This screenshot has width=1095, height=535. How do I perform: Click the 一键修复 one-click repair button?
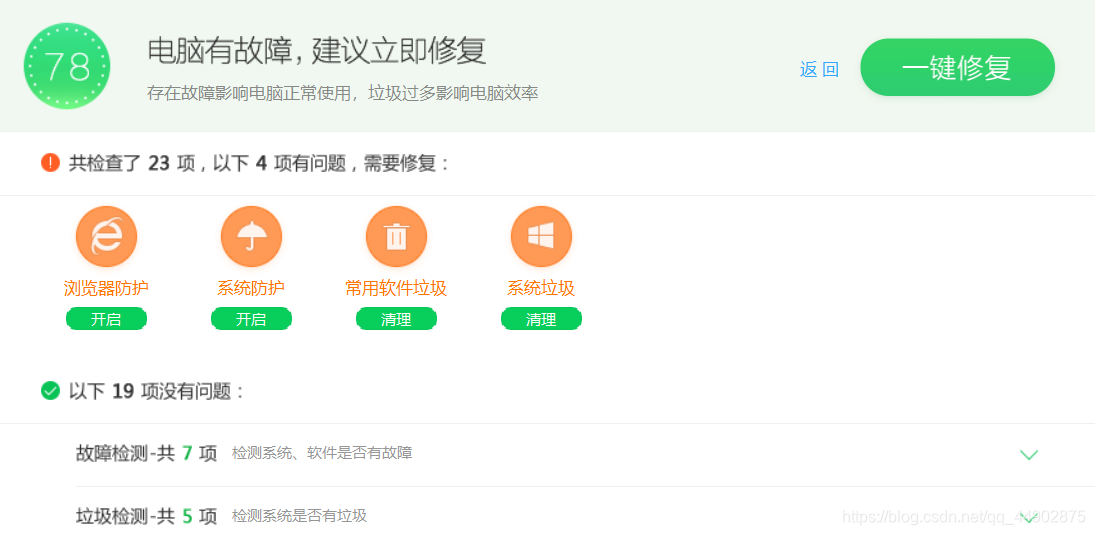(957, 68)
